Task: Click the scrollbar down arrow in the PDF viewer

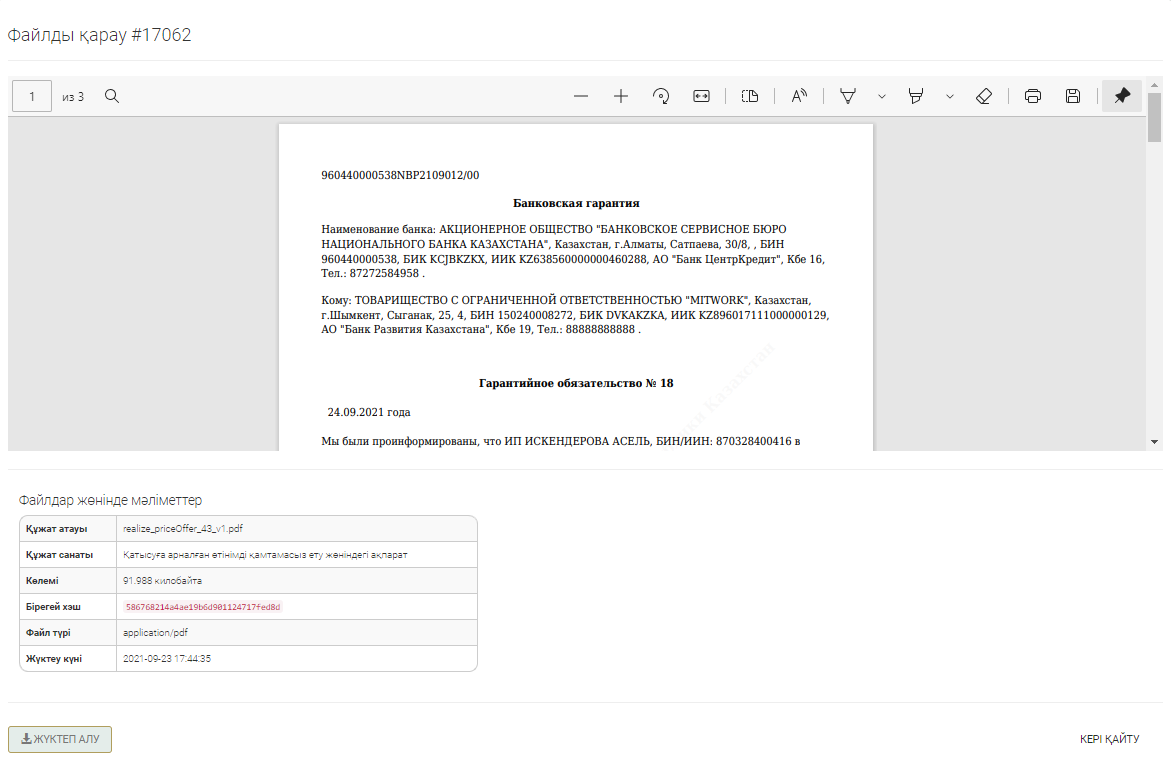Action: coord(1155,441)
